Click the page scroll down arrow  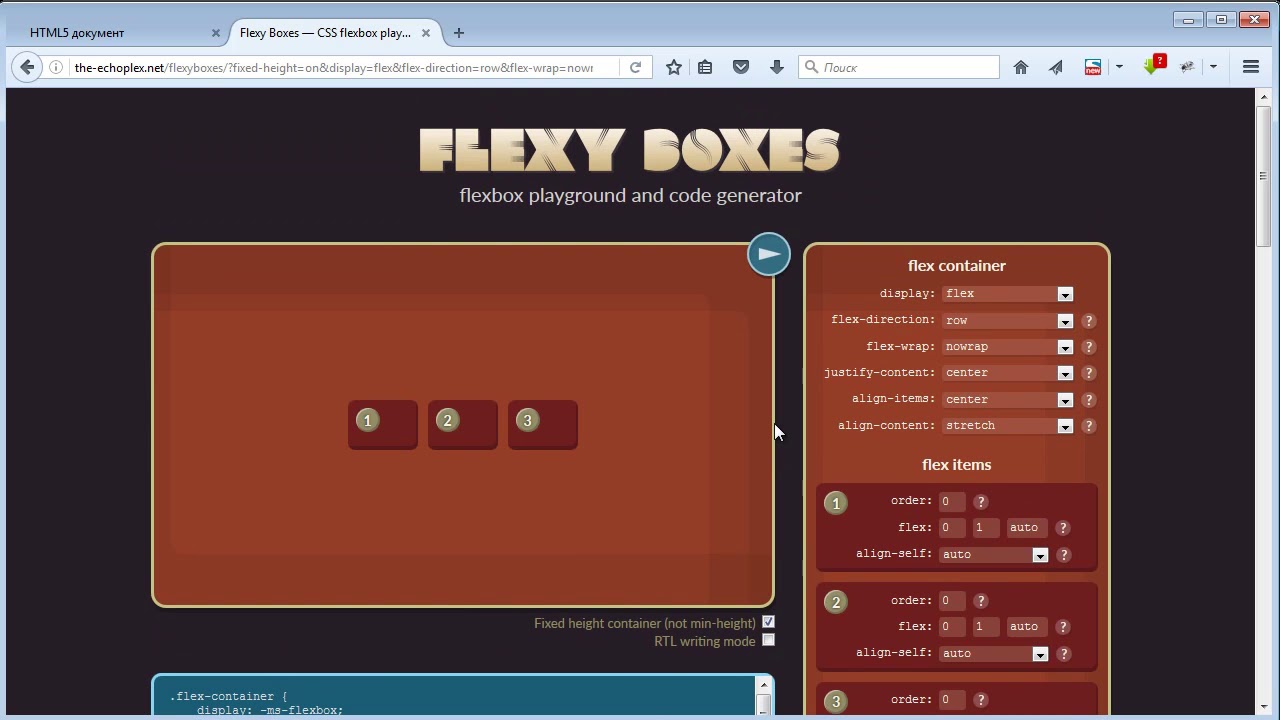1264,707
